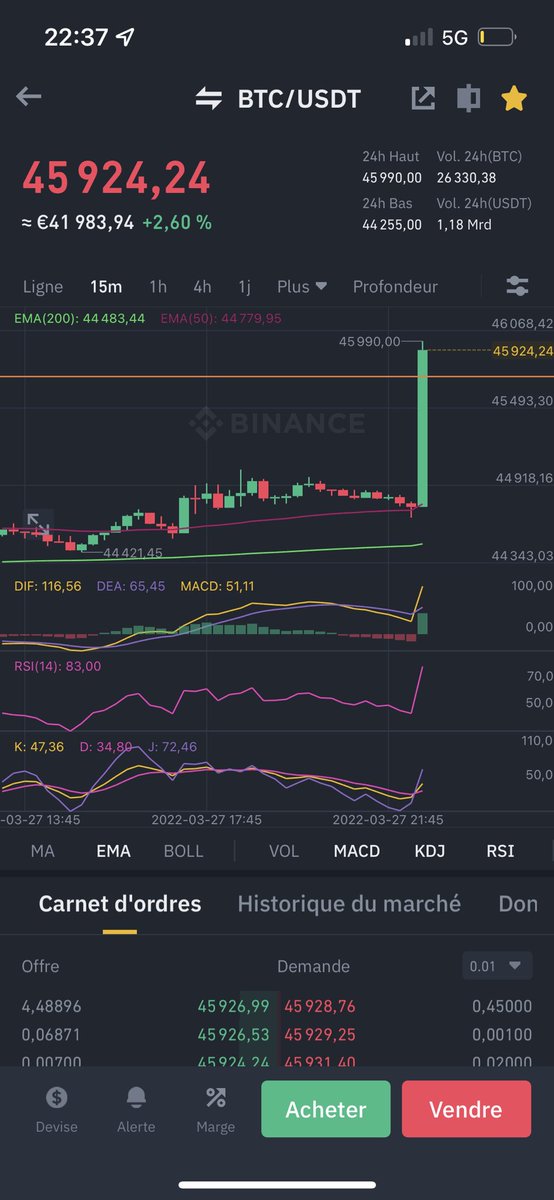This screenshot has height=1200, width=554.
Task: Open the Carnet d'ordres tab
Action: tap(120, 904)
